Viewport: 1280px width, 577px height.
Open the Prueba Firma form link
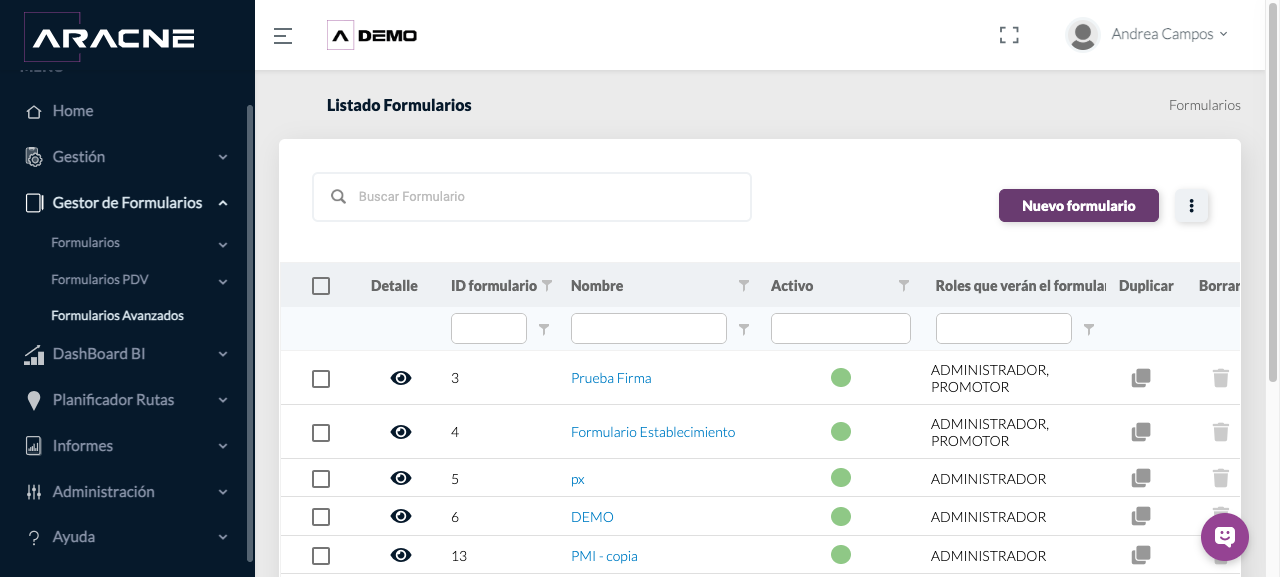(611, 378)
